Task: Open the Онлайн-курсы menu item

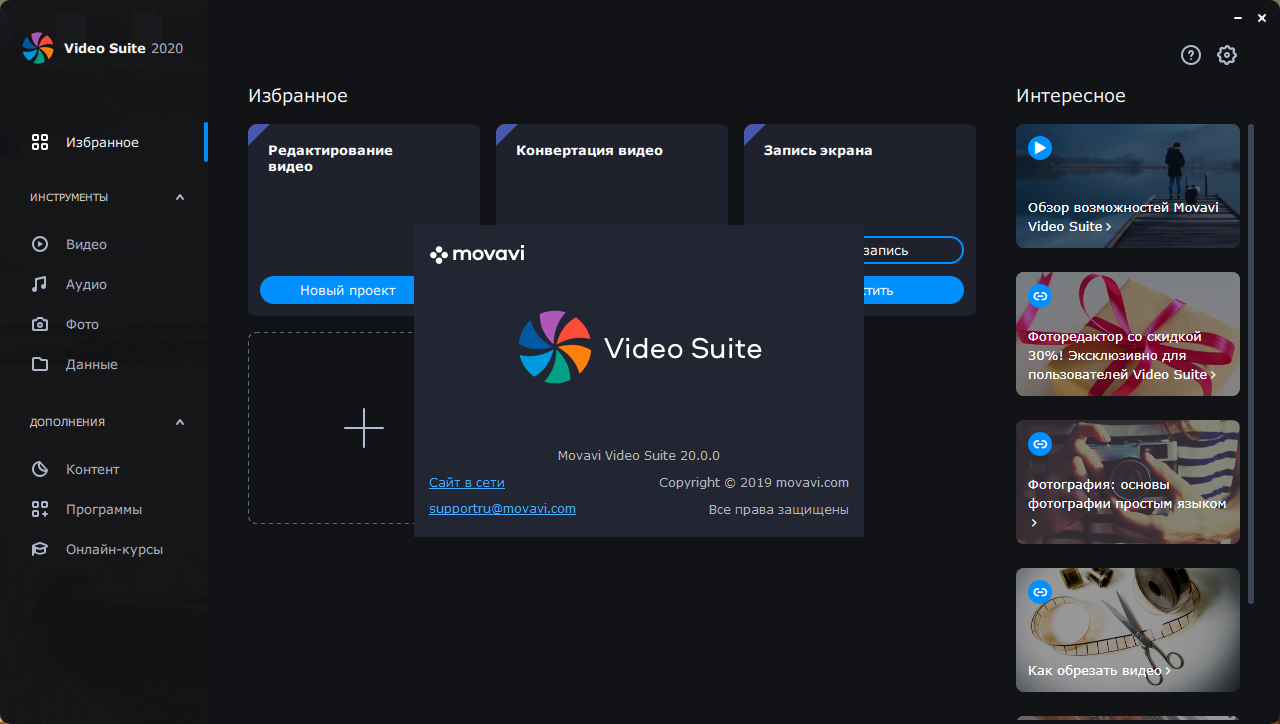Action: pyautogui.click(x=114, y=549)
